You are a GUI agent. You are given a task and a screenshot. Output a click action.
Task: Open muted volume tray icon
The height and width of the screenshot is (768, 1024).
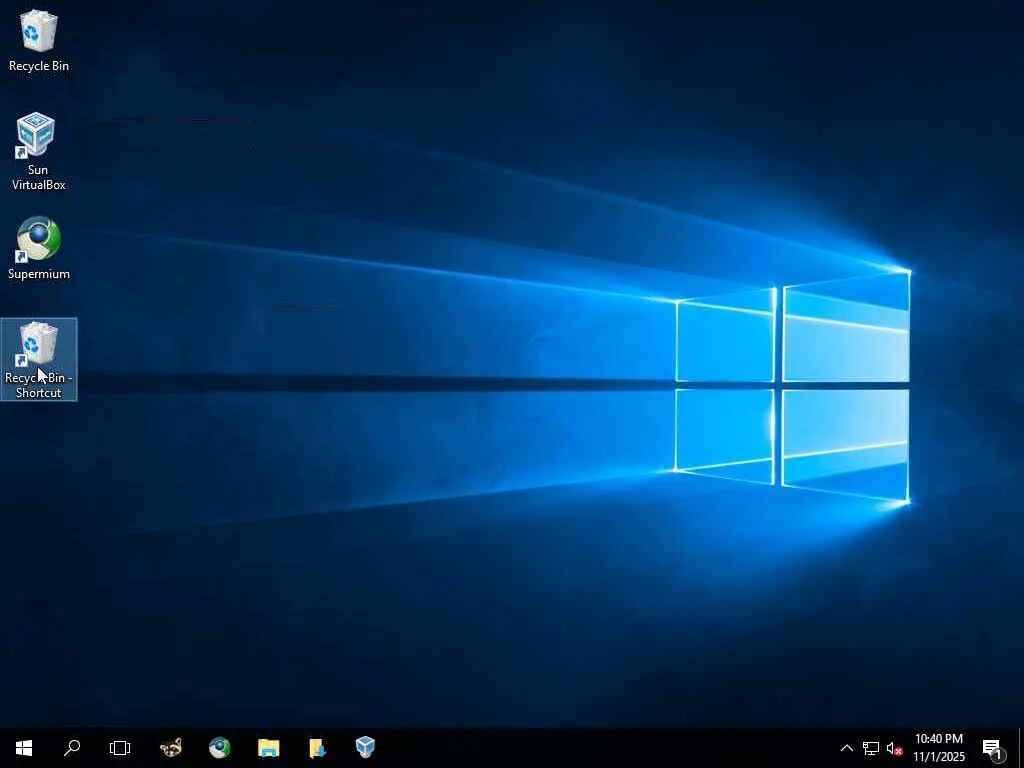(x=894, y=748)
